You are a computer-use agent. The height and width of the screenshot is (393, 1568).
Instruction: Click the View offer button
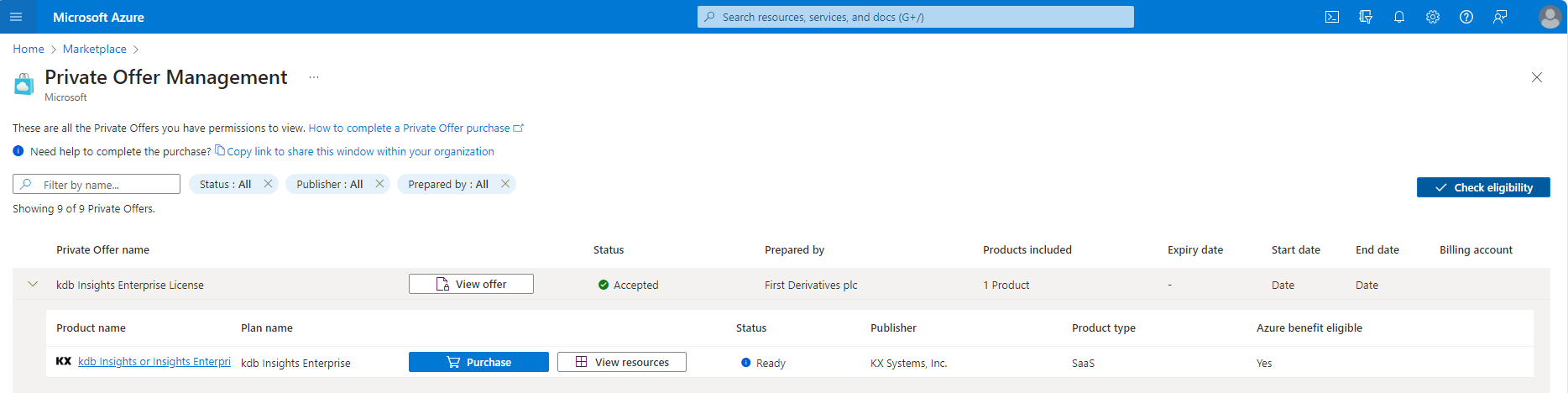471,284
